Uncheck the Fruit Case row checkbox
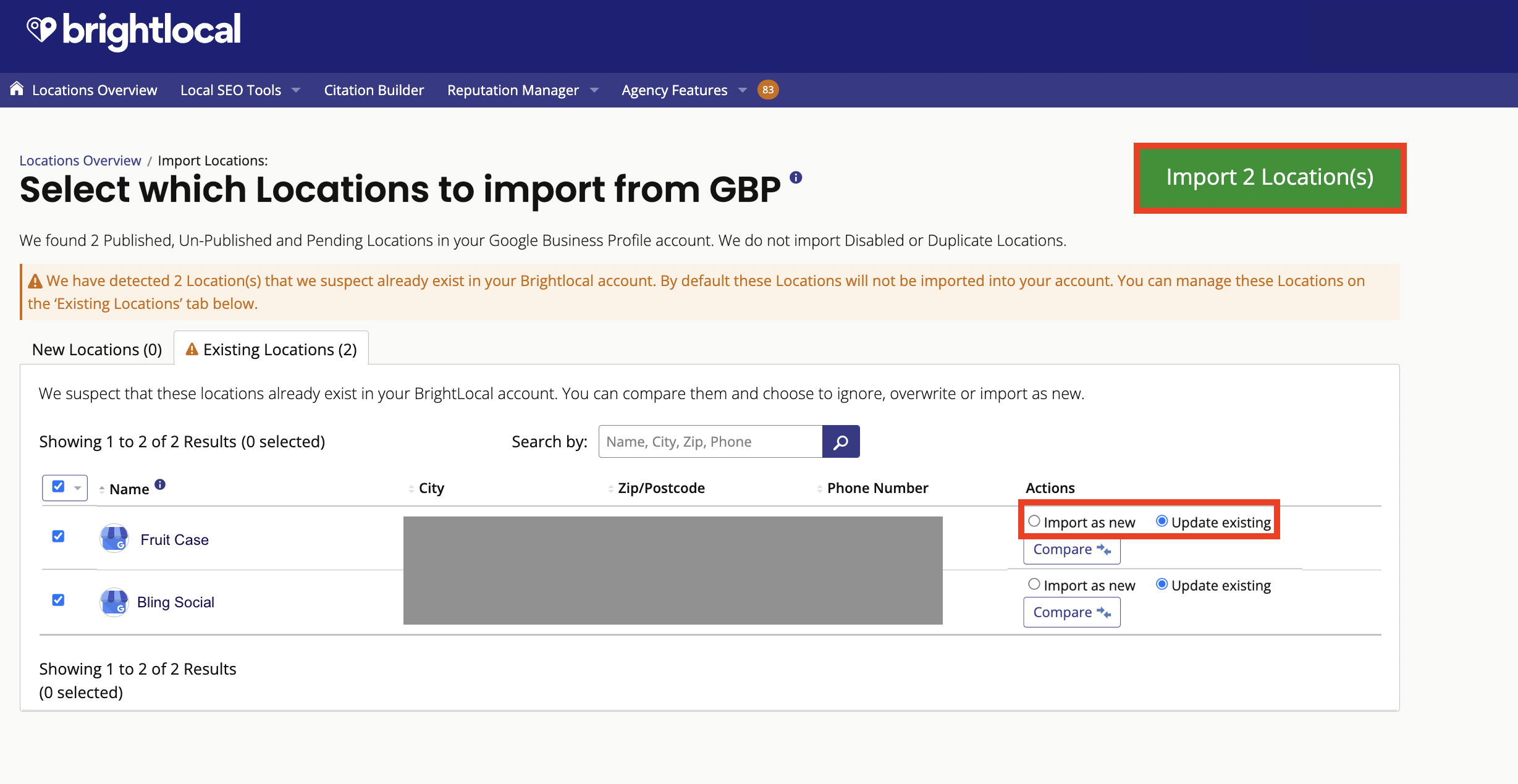The width and height of the screenshot is (1518, 784). click(58, 536)
